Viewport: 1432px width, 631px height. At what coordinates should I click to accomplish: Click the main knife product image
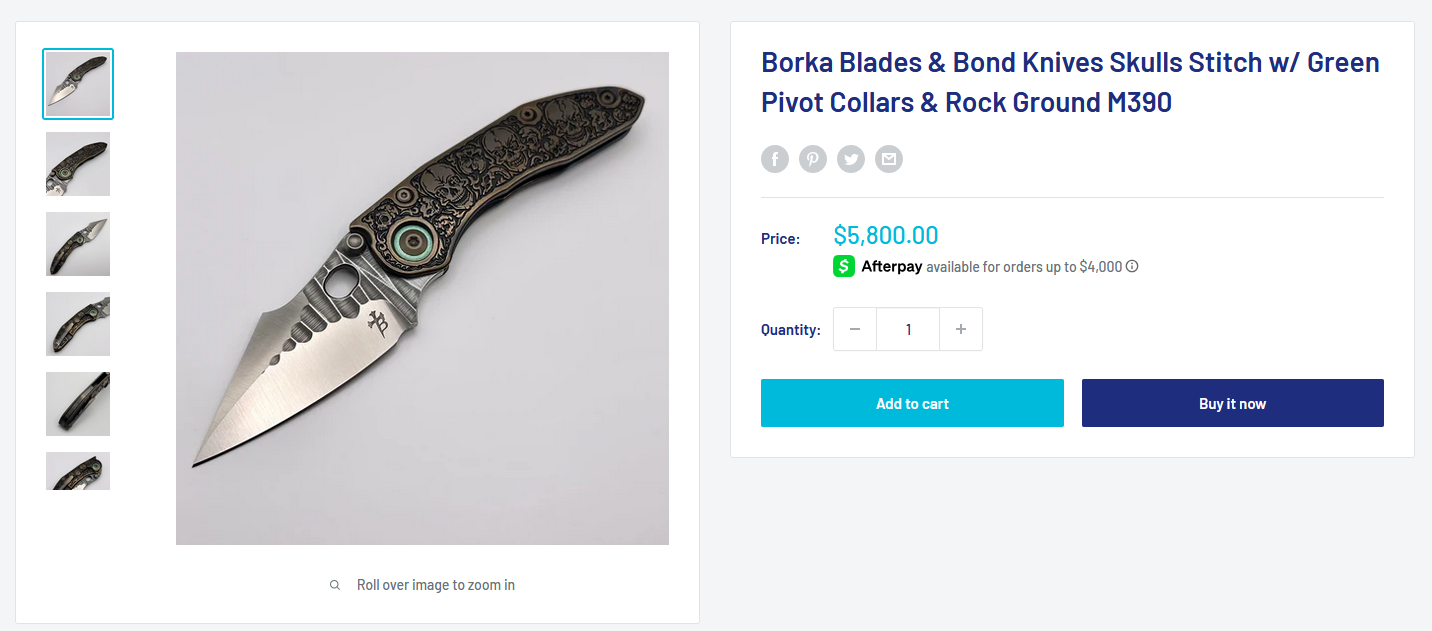click(422, 298)
